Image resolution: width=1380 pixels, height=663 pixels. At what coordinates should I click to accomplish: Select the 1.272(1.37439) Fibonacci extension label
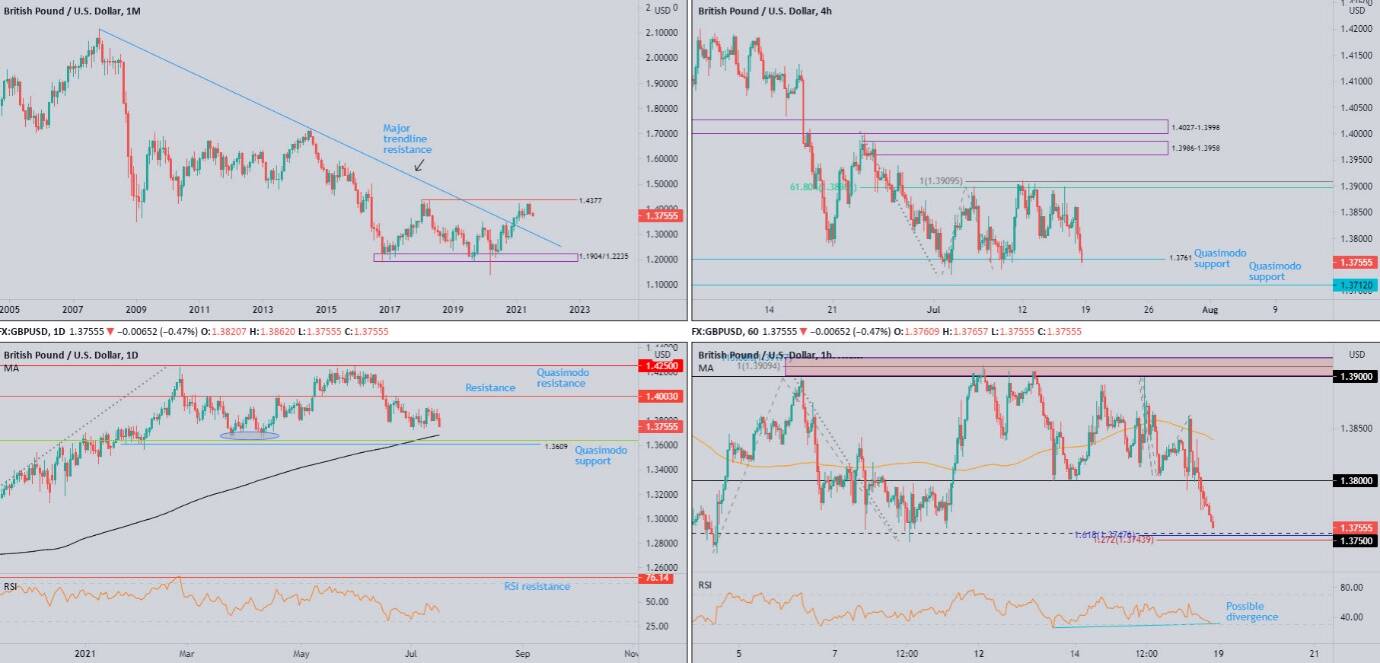(1124, 540)
